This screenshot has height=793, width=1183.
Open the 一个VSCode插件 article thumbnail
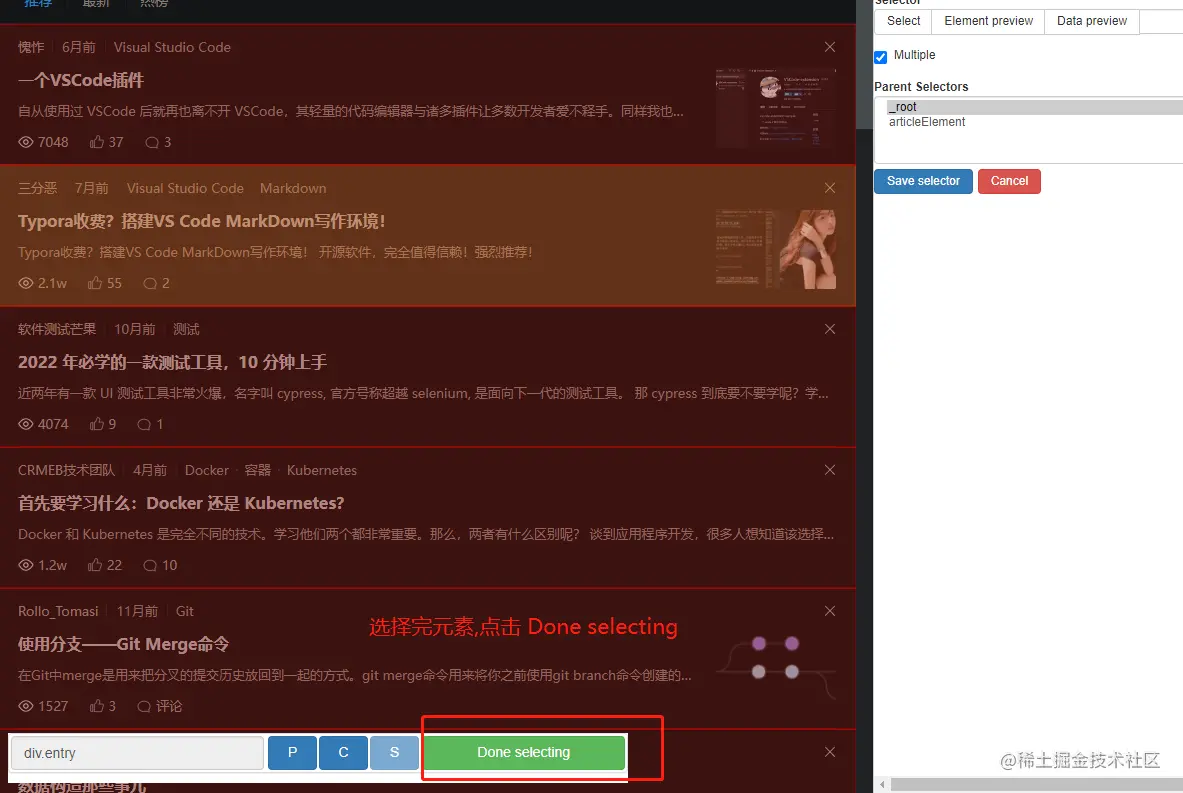pos(776,108)
